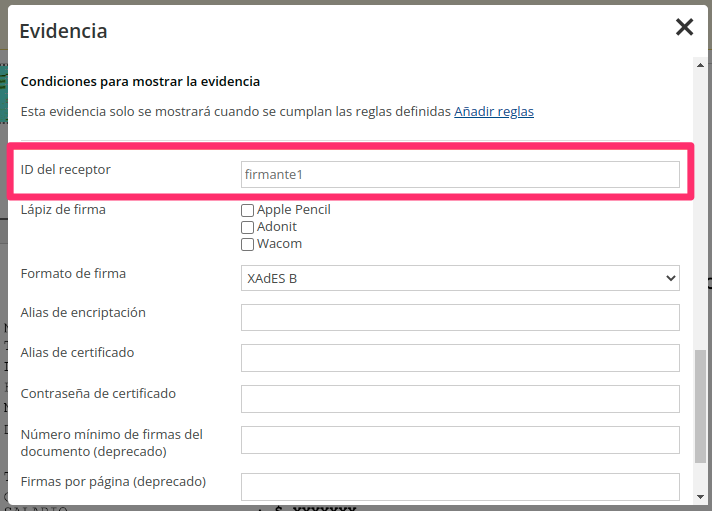Tick the Adonit checkbox

(247, 228)
